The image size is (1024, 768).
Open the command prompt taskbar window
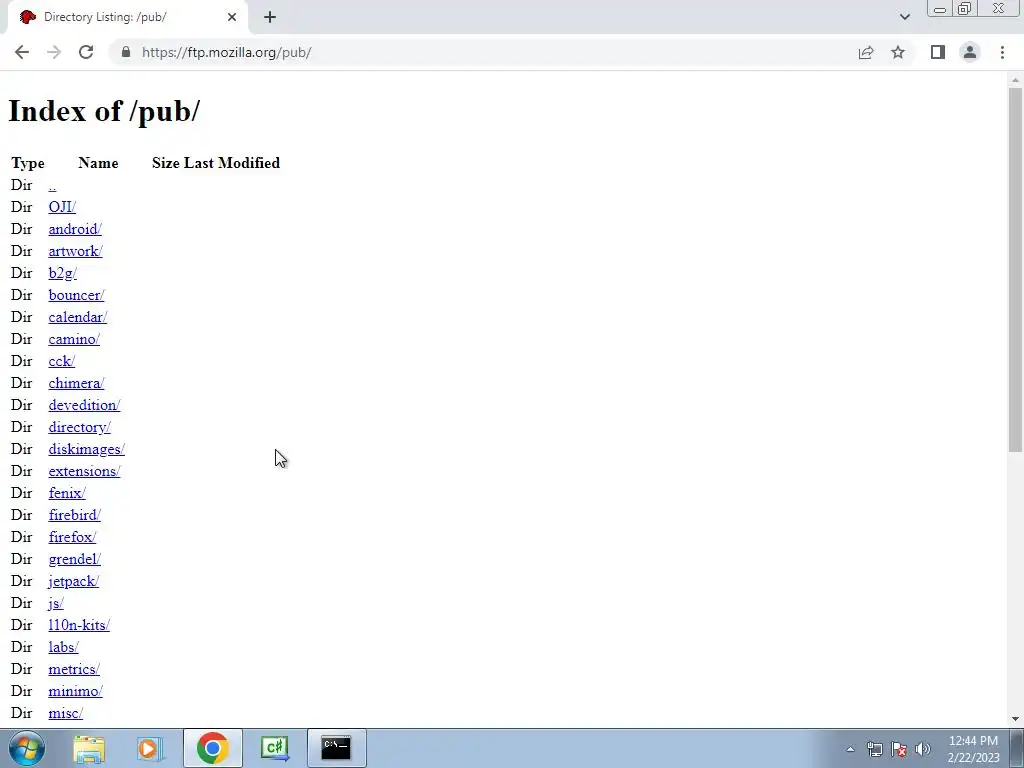click(336, 748)
